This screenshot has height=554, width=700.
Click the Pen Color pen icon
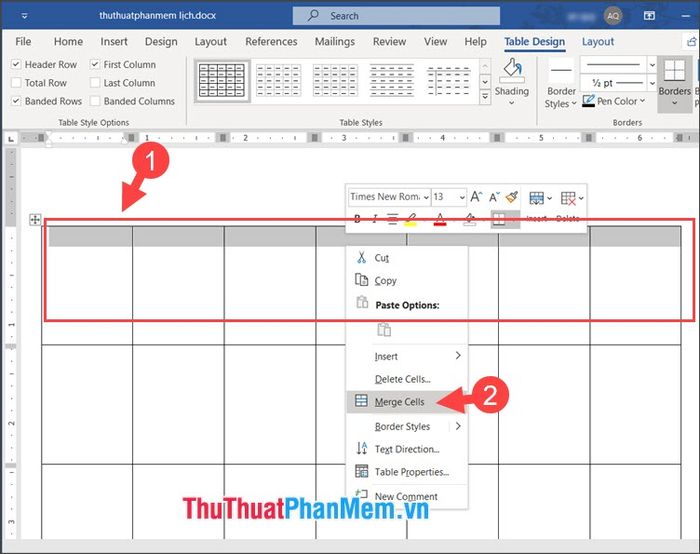click(x=588, y=101)
